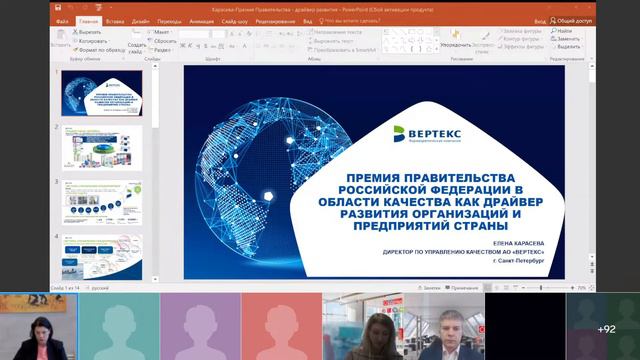The image size is (640, 360).
Task: Click the zoom-out minus button
Action: coord(523,288)
